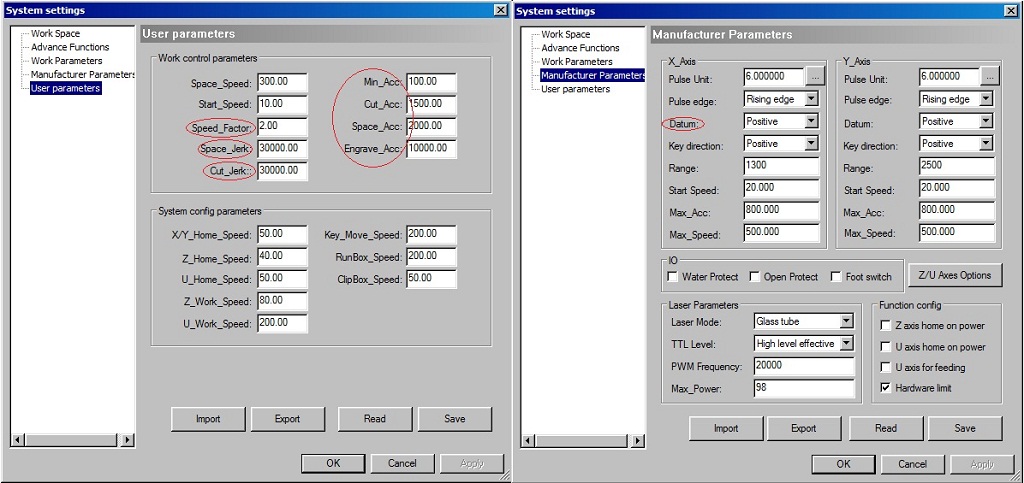The width and height of the screenshot is (1024, 483).
Task: Click the Y_Axis Pulse Unit browse button
Action: point(990,77)
